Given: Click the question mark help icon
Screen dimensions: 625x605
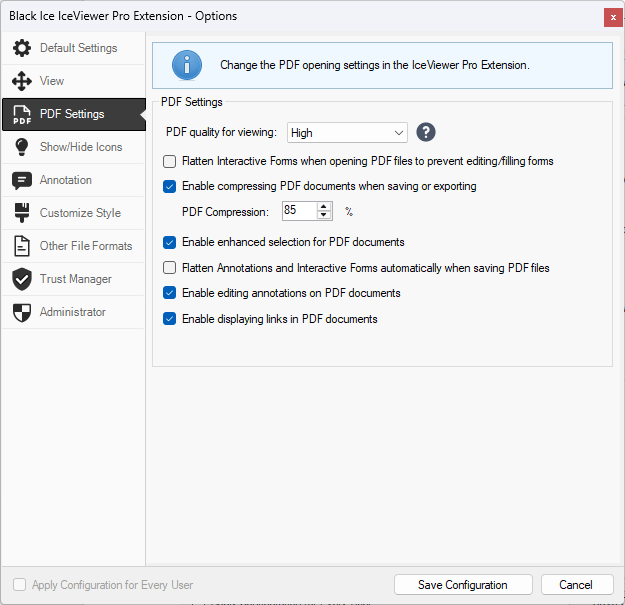Looking at the screenshot, I should 426,132.
